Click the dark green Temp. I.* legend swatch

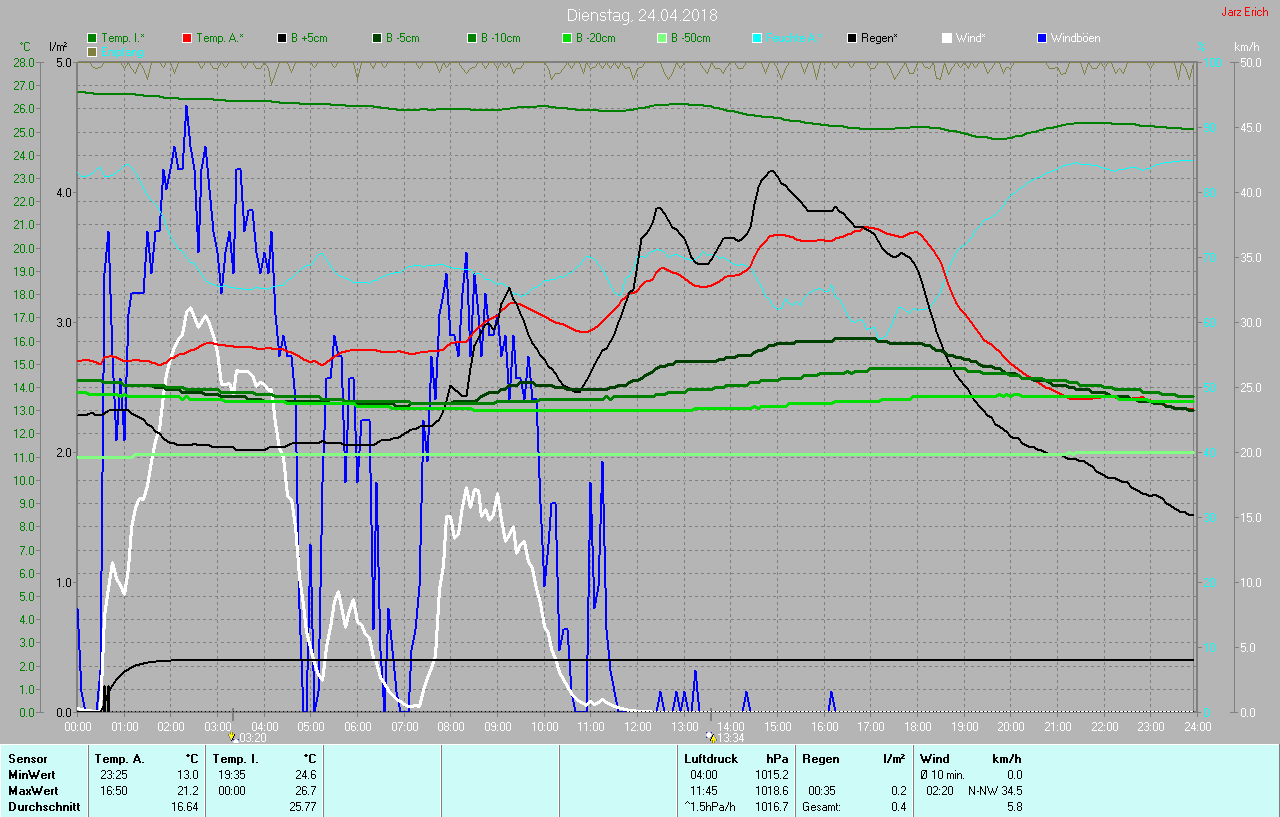click(93, 38)
